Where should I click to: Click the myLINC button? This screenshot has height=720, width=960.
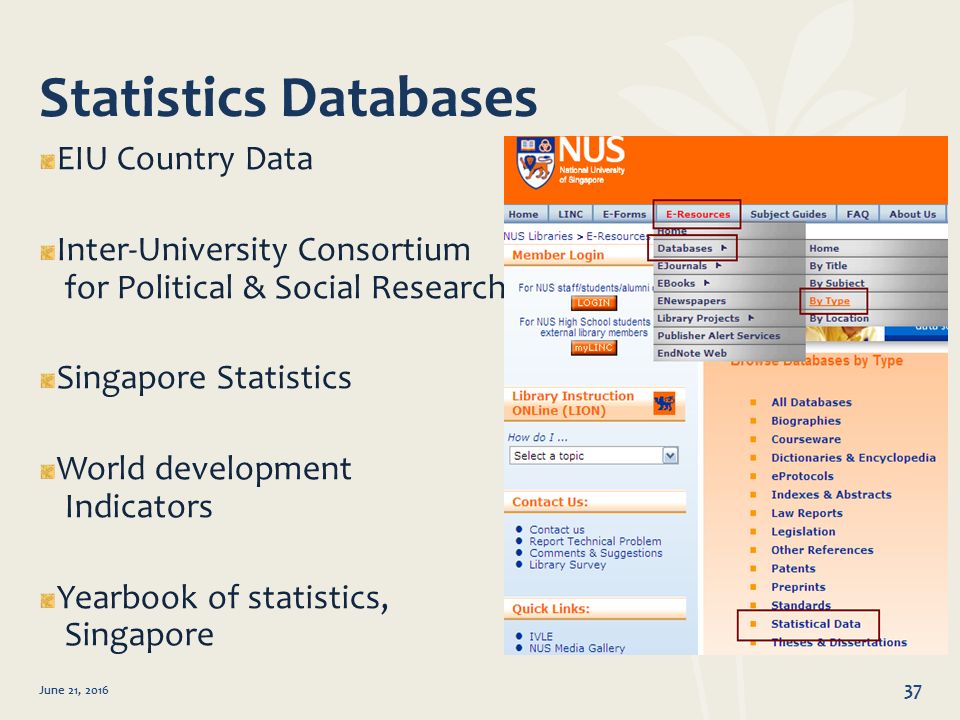593,348
